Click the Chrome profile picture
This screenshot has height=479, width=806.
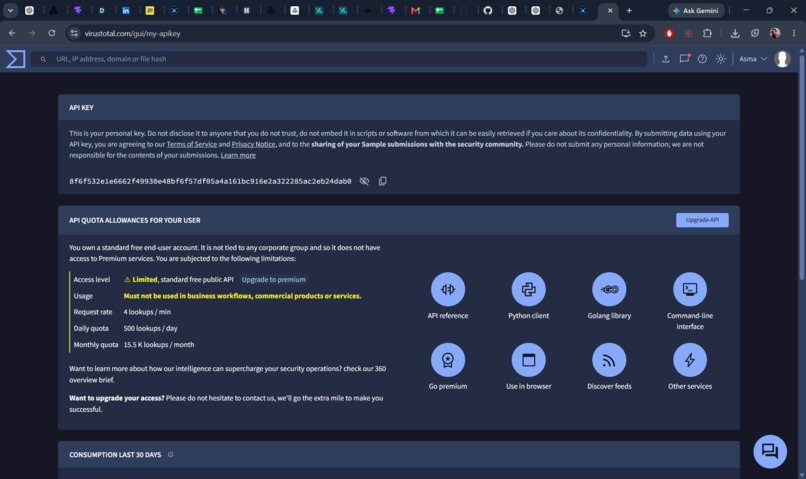tap(775, 33)
